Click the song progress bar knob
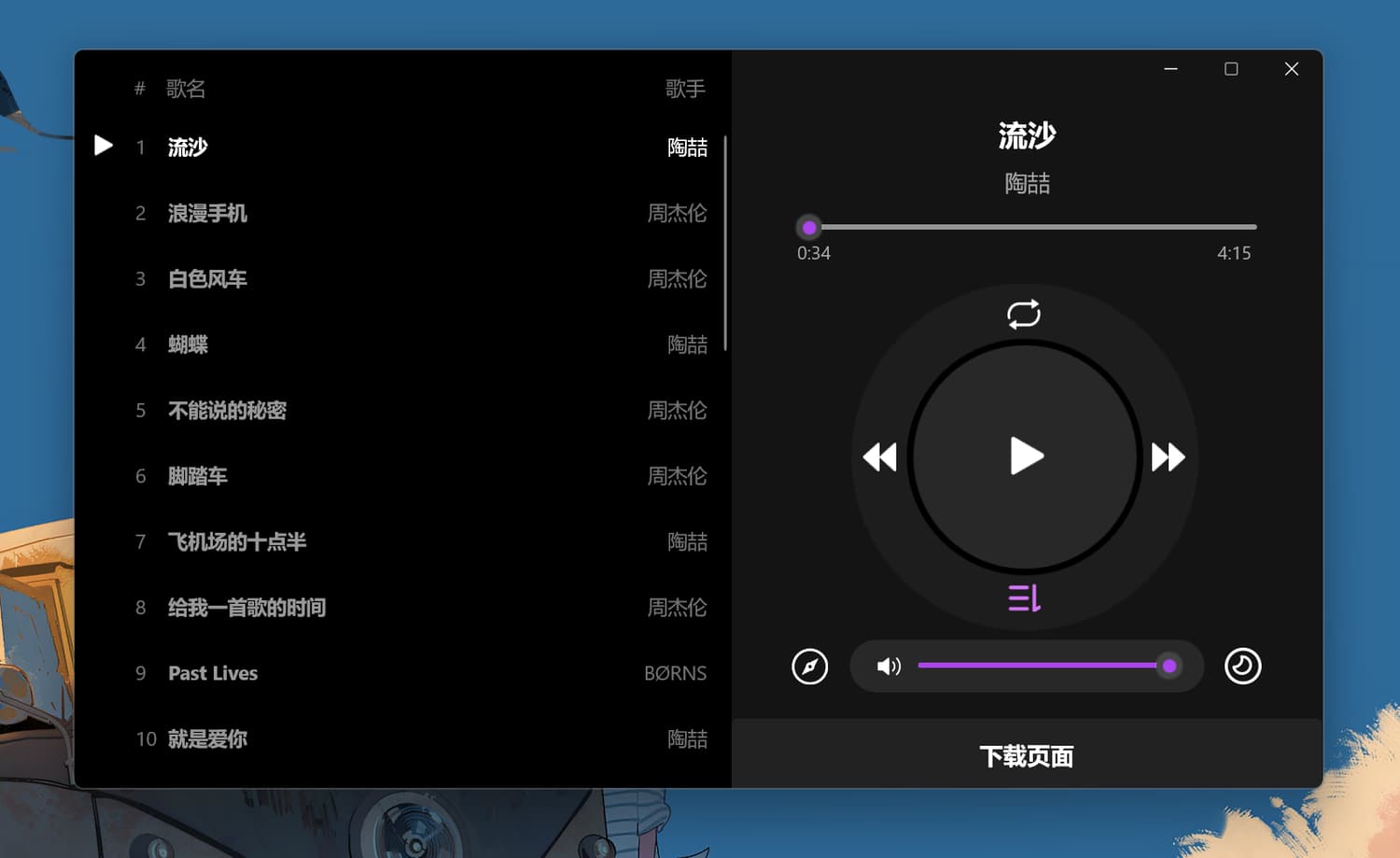 [x=809, y=227]
